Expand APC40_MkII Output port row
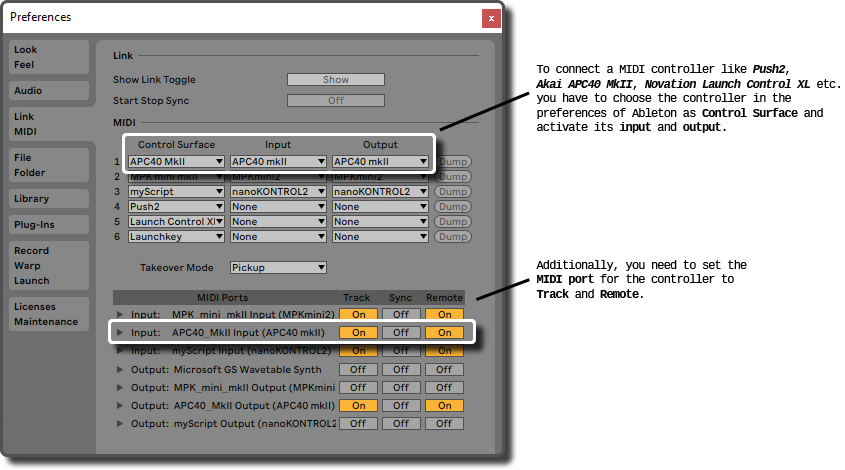845x470 pixels. point(120,405)
